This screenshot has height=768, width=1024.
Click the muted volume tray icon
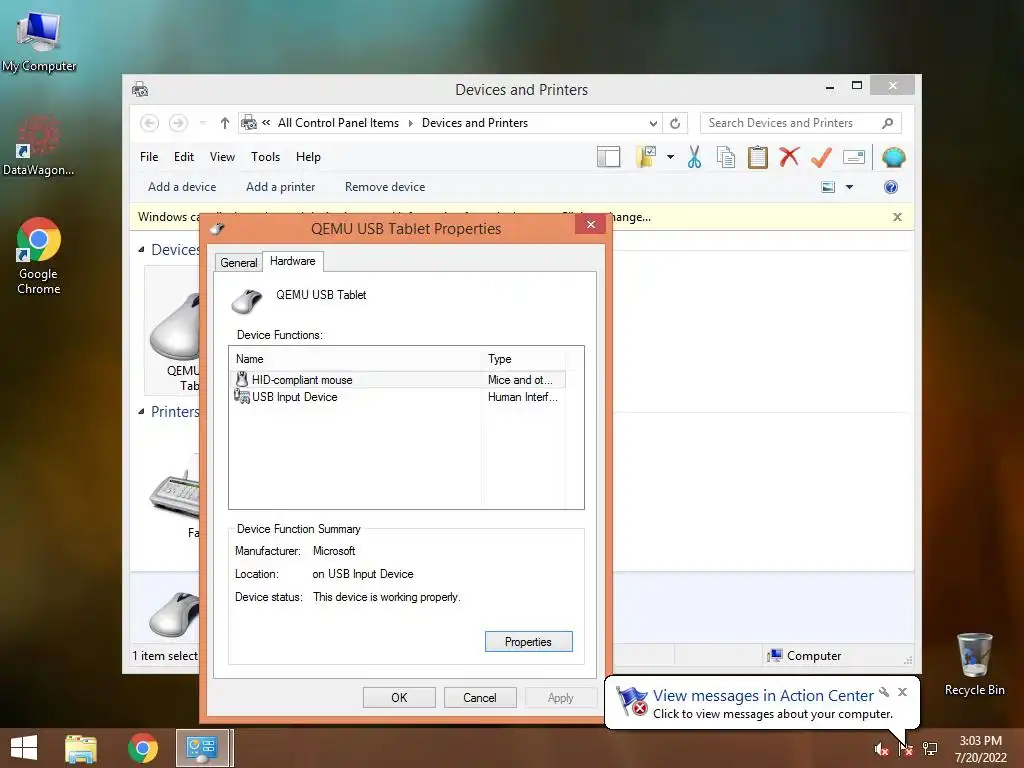click(881, 749)
